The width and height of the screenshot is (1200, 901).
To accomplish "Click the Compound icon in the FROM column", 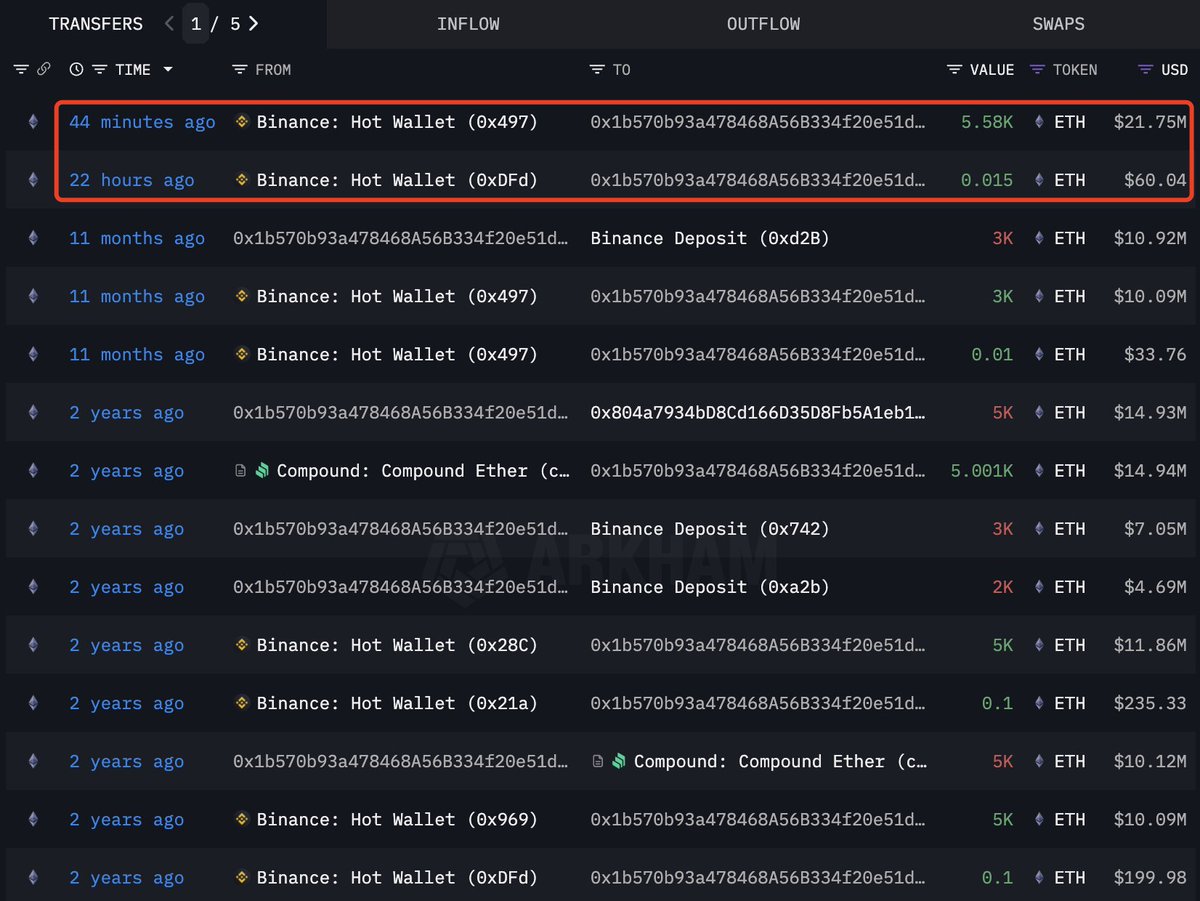I will pos(262,471).
